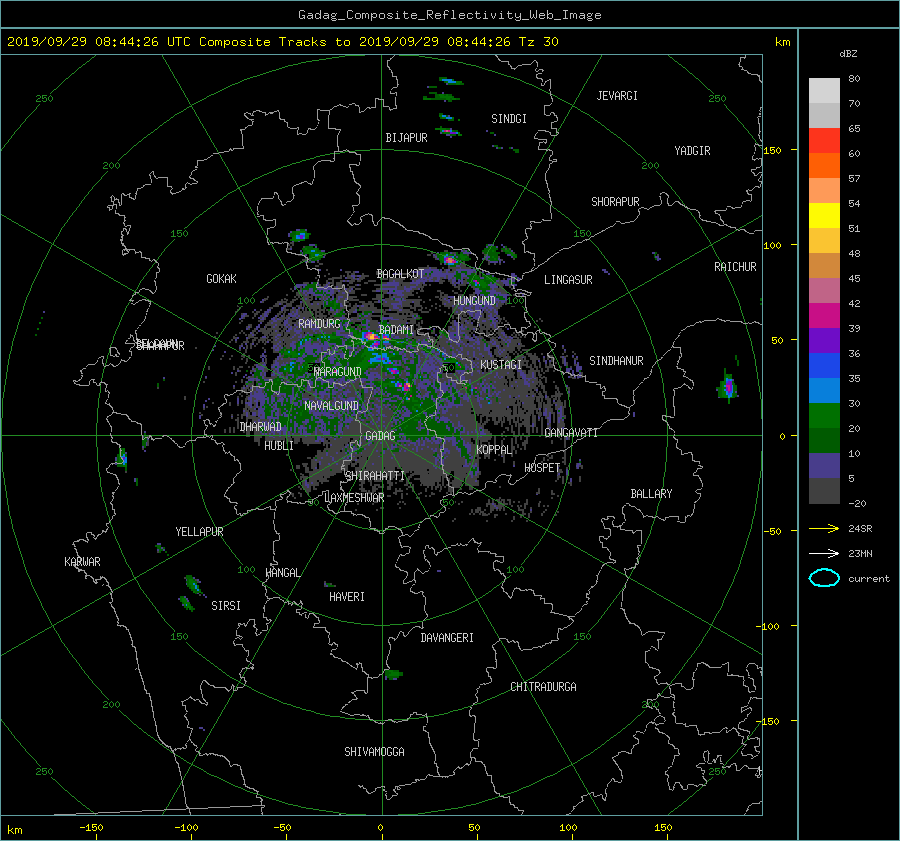Click the 'BIJAPUR' city label
The height and width of the screenshot is (841, 900).
click(406, 138)
